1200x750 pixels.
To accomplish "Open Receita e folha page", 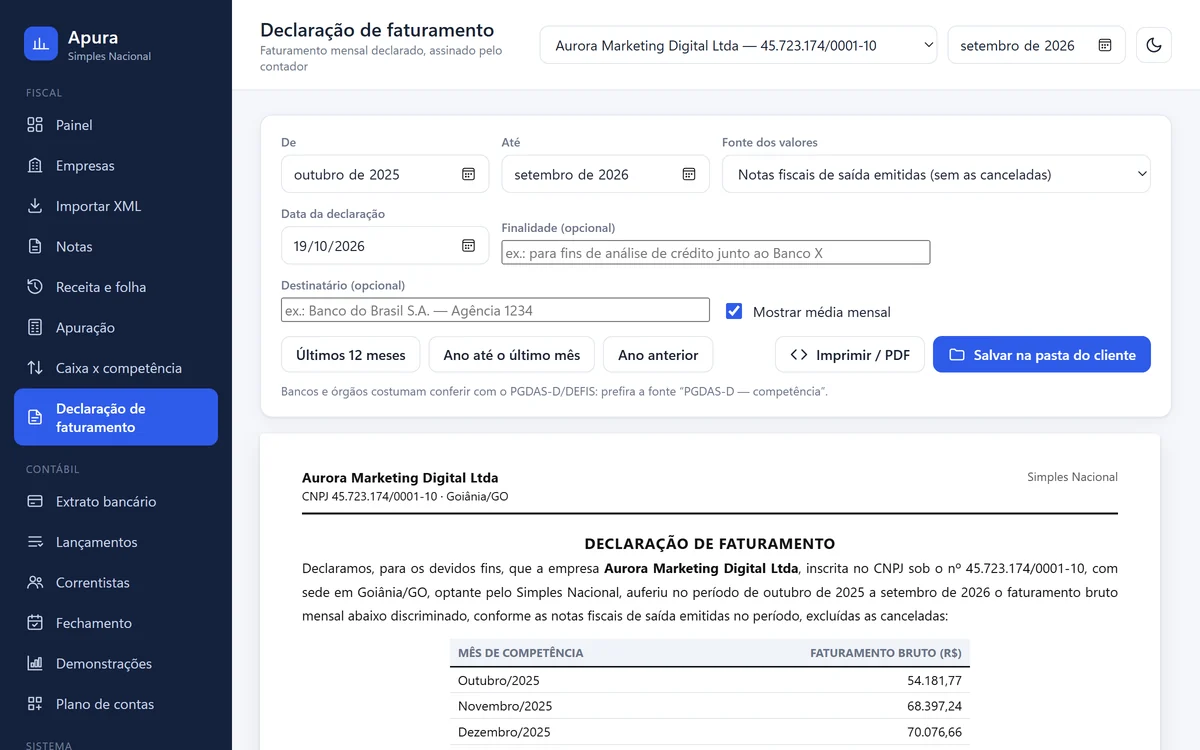I will coord(116,287).
